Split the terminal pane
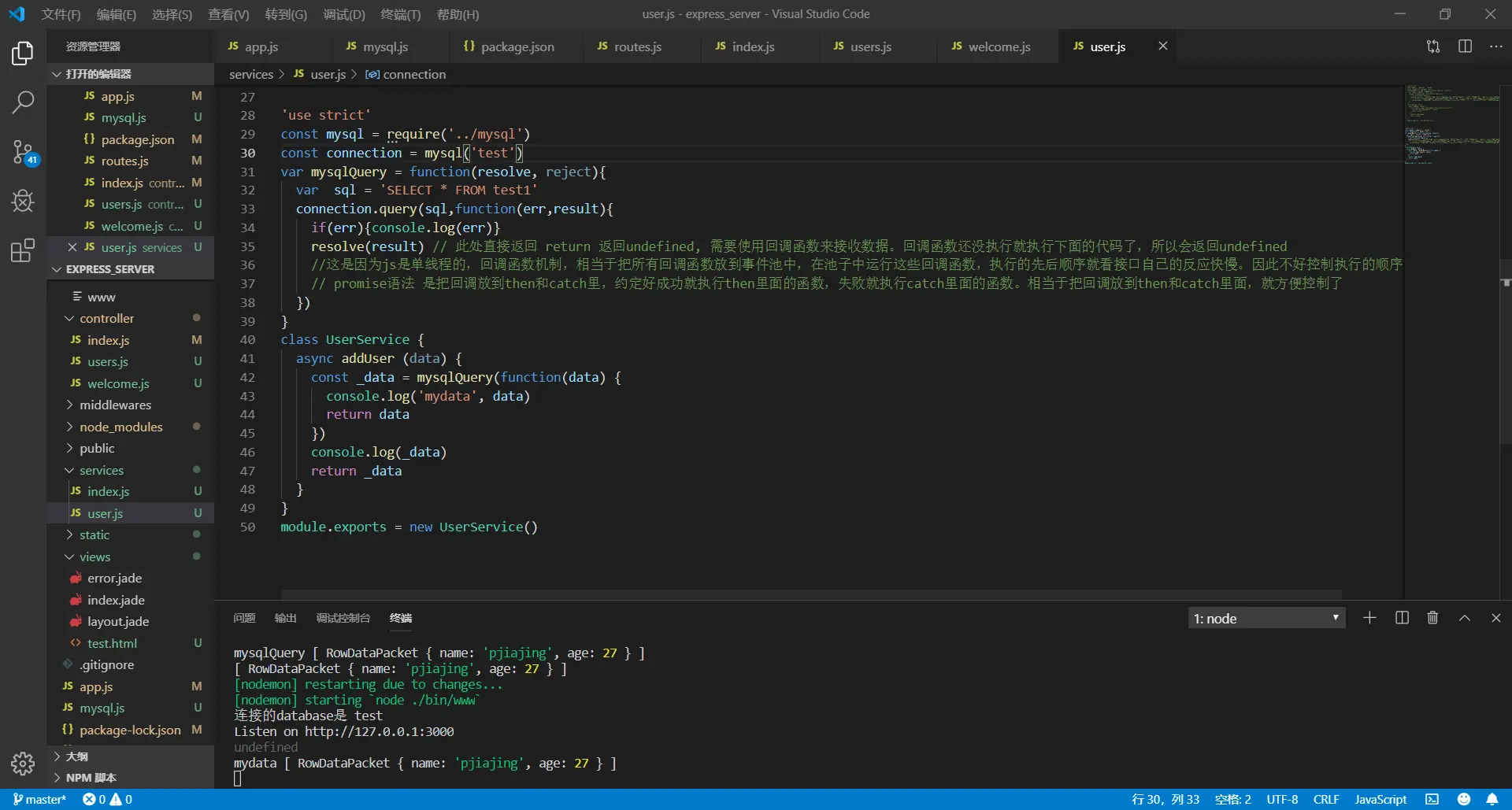 click(1402, 618)
